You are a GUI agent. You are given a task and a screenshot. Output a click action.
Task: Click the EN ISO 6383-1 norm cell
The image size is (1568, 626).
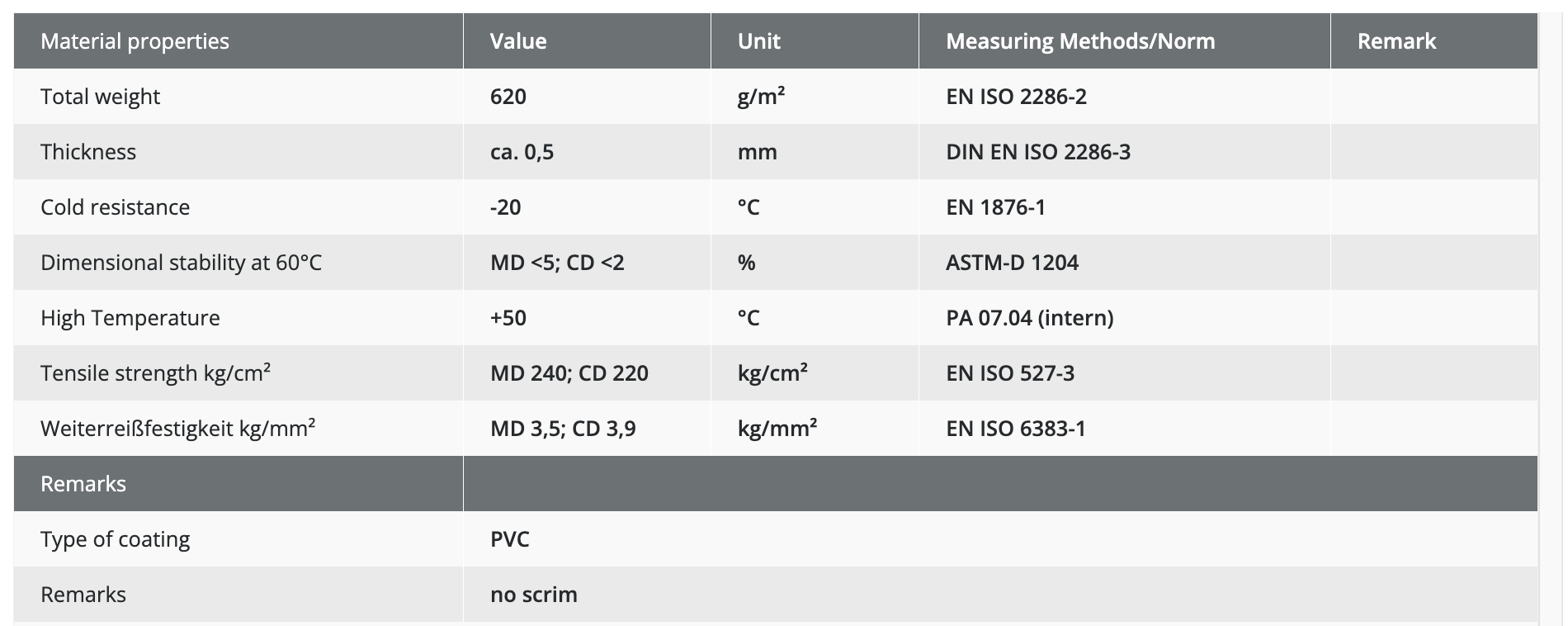(1016, 429)
